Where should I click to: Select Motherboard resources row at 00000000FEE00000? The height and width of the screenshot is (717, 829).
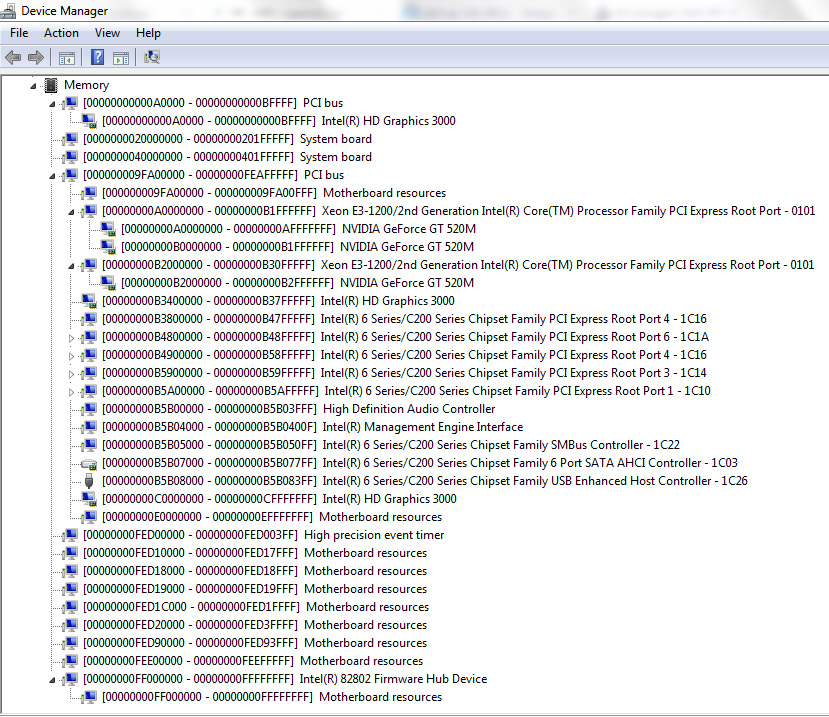click(253, 660)
